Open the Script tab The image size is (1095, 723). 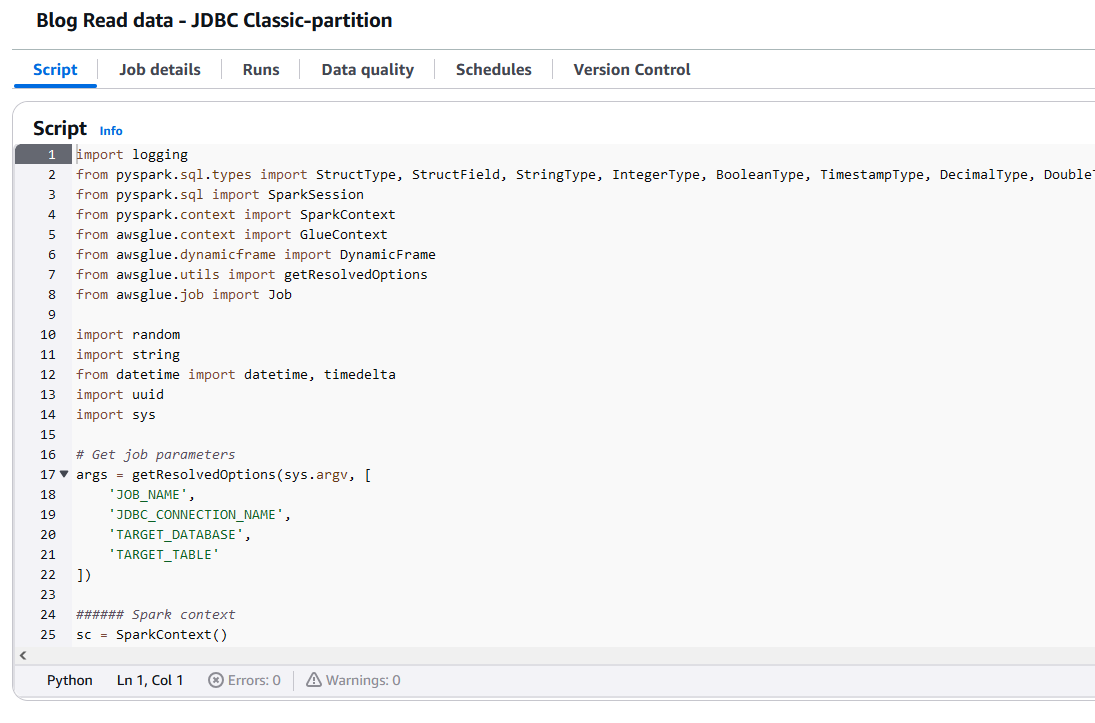pos(55,70)
